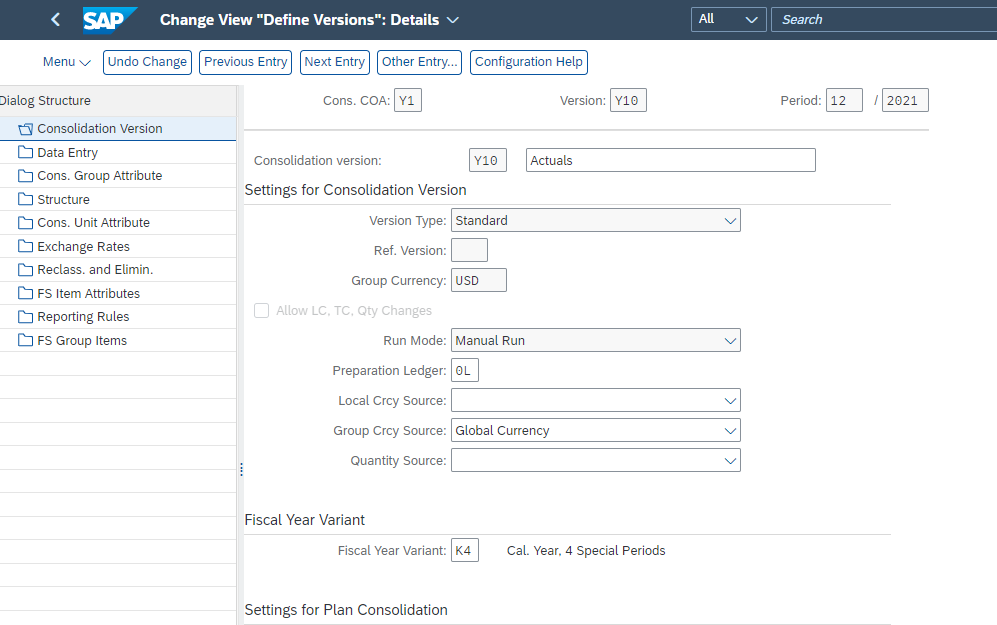Open the Menu menu

pyautogui.click(x=66, y=62)
